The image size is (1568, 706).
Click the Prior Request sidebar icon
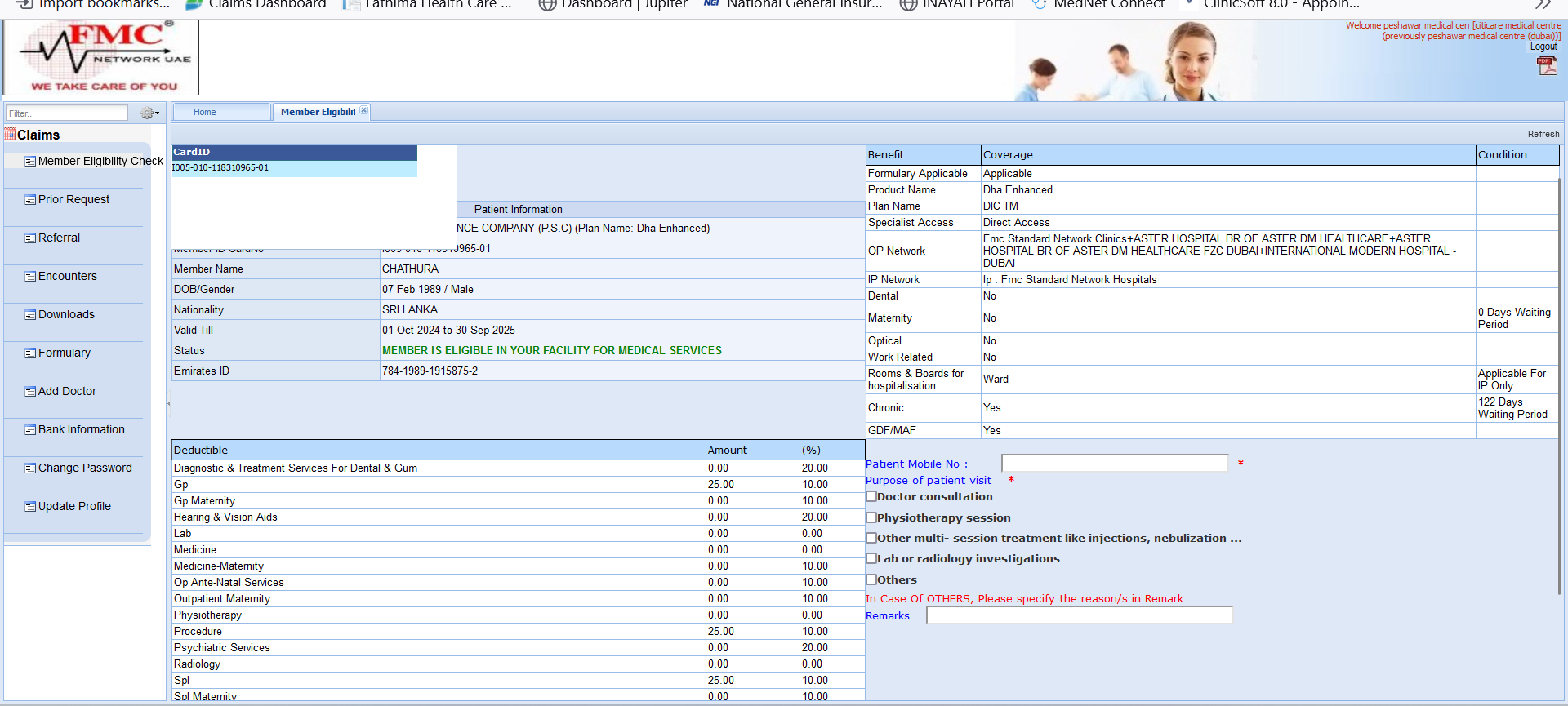coord(30,200)
